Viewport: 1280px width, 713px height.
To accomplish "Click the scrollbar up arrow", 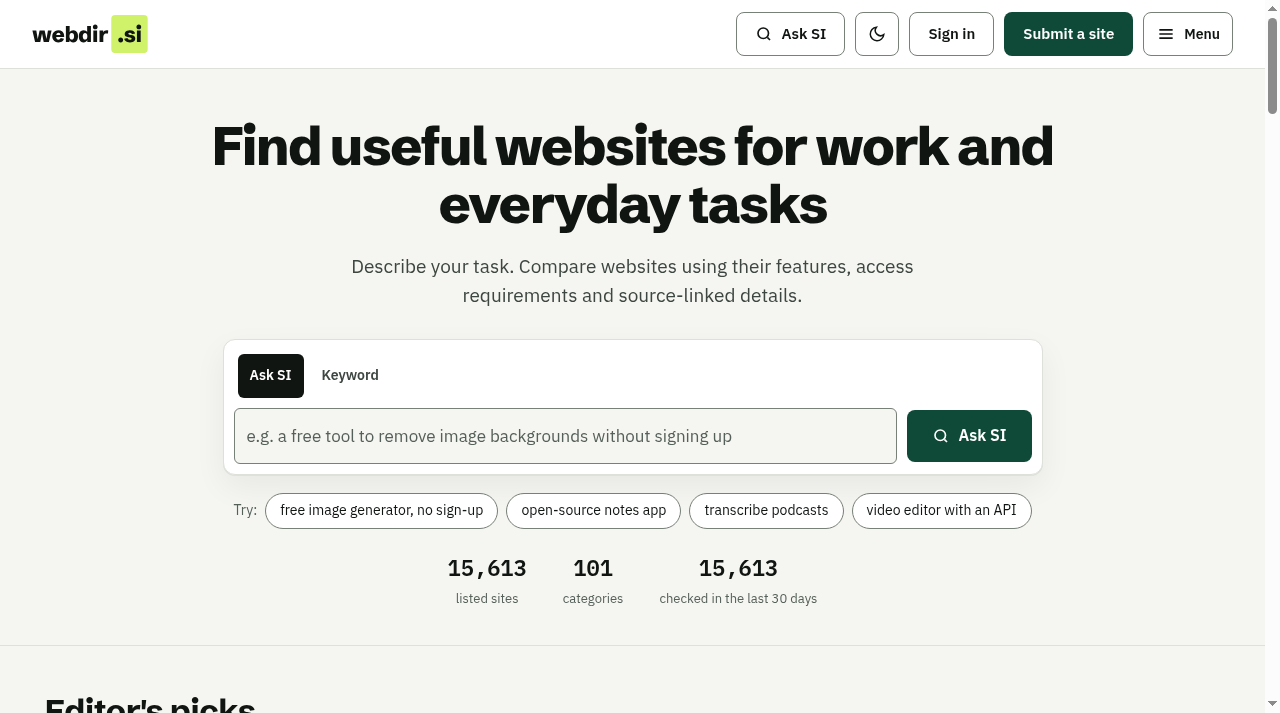I will [x=1272, y=7].
